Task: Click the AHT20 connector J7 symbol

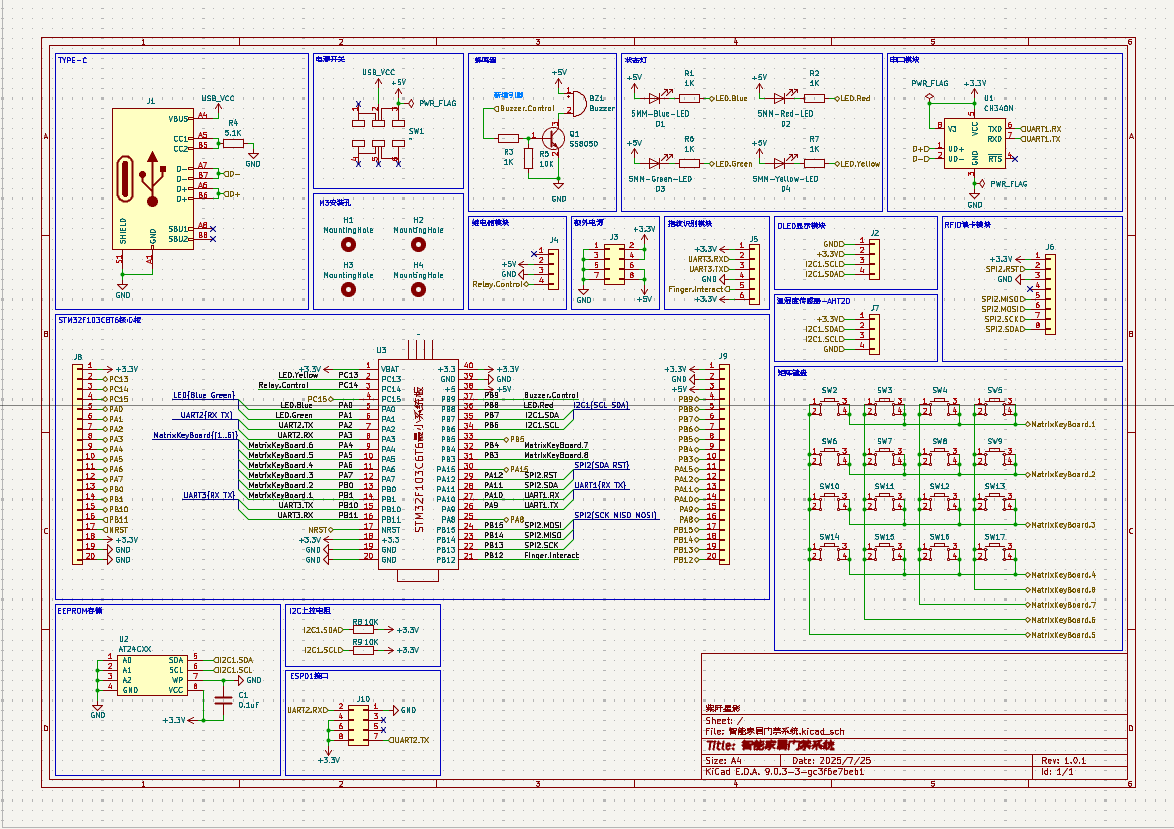Action: (875, 334)
